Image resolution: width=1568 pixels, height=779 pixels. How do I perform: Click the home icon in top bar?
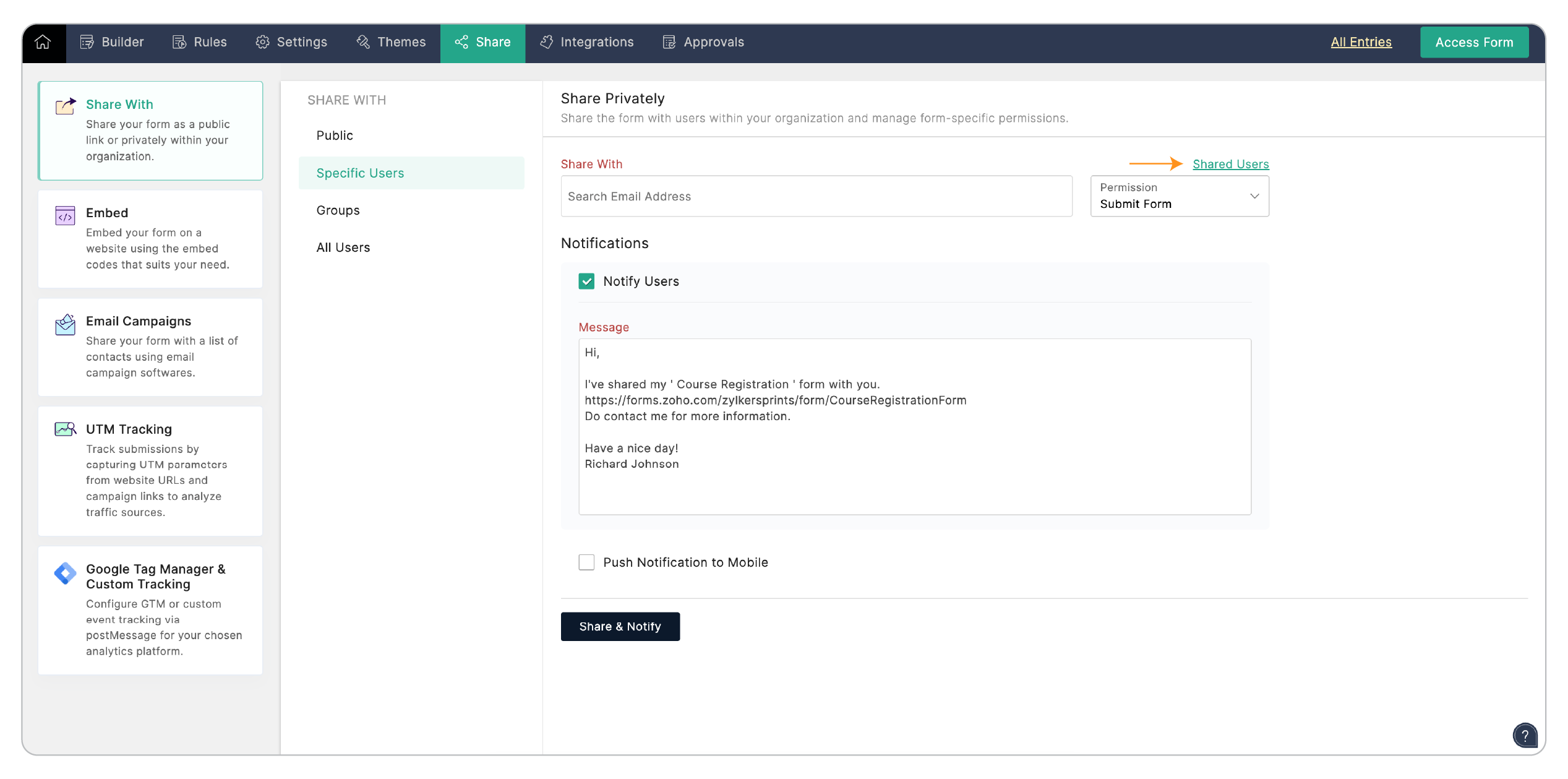[43, 42]
